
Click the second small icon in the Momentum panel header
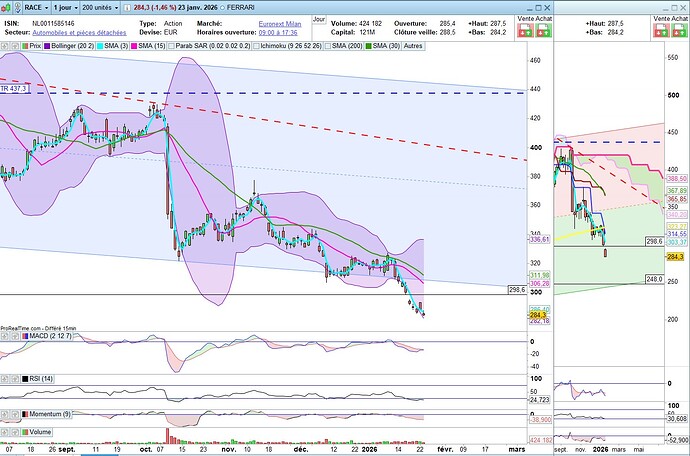pos(15,414)
